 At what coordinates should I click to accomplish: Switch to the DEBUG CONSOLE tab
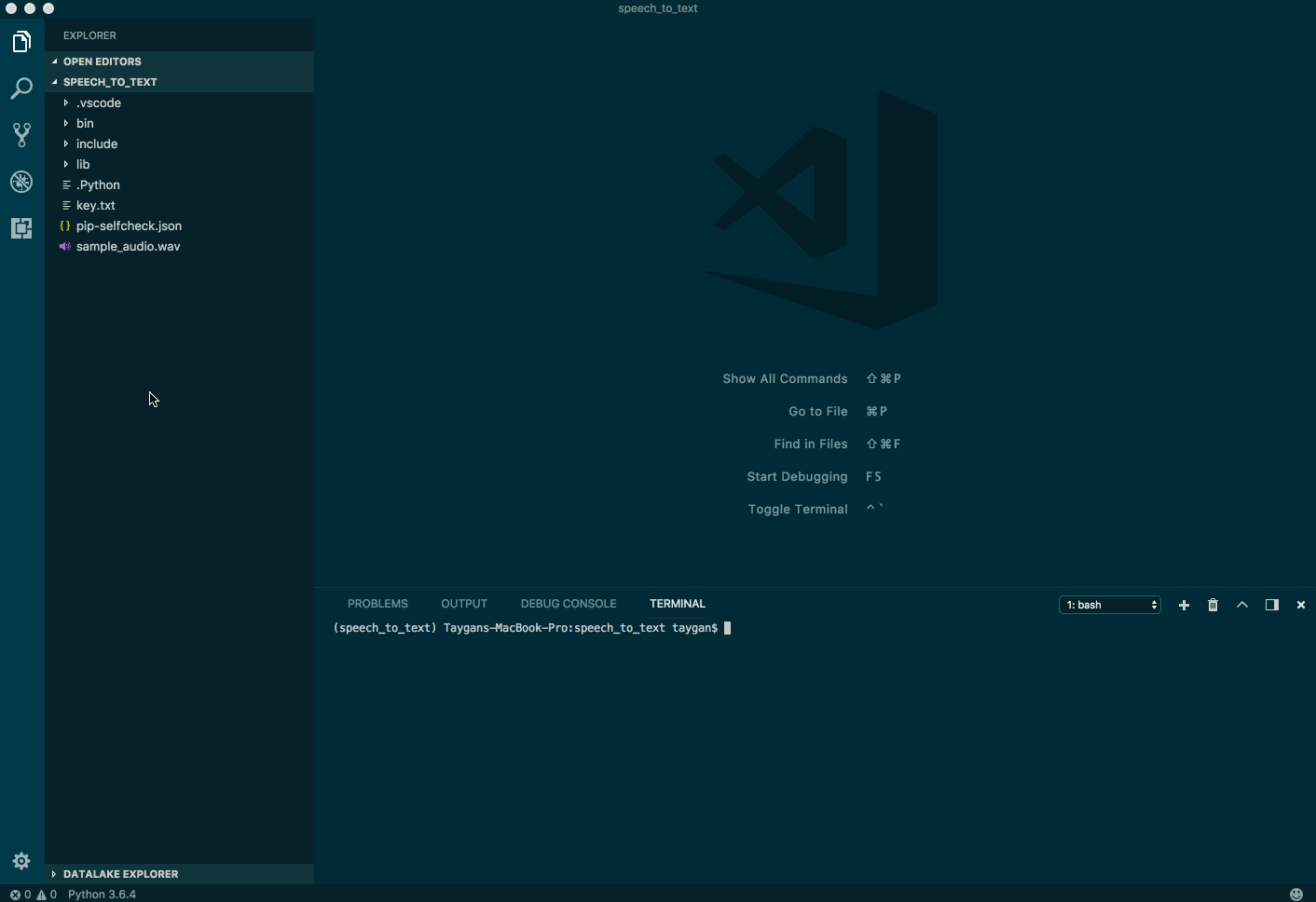[569, 604]
